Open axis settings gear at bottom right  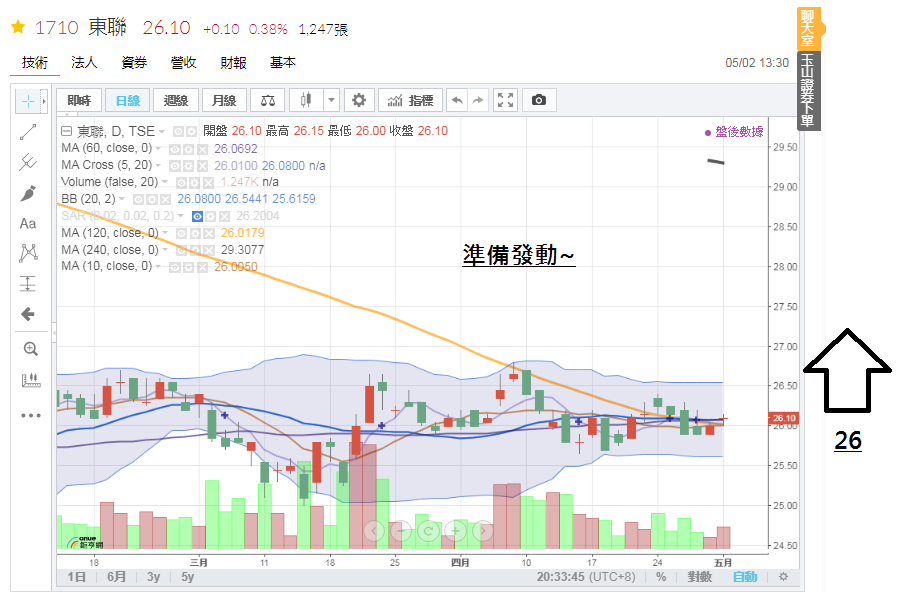[783, 576]
